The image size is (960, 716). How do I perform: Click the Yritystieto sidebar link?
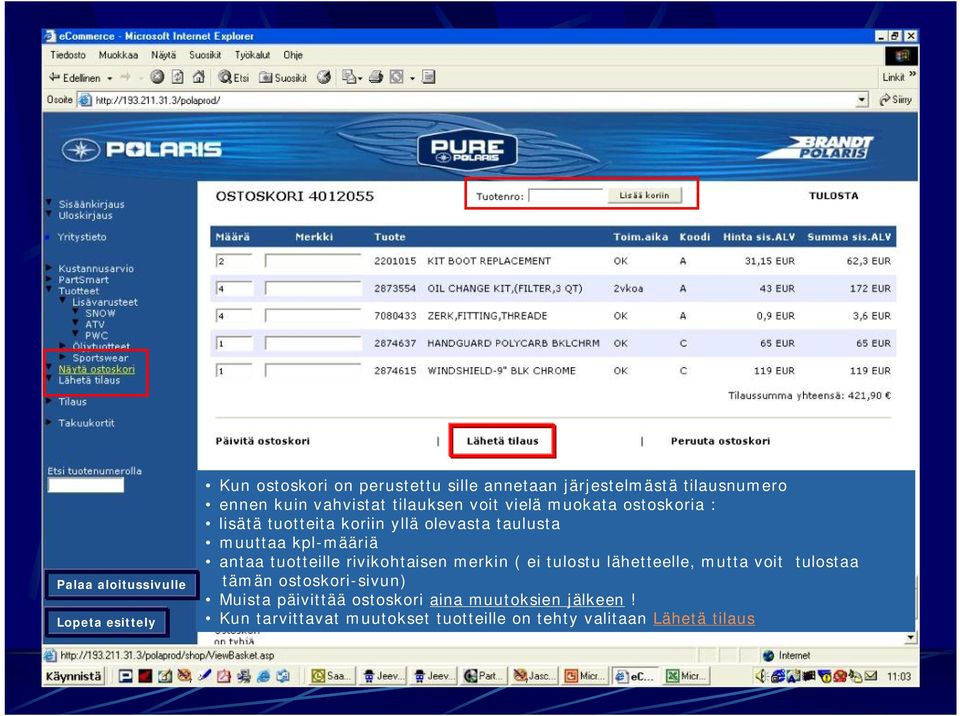(x=82, y=236)
